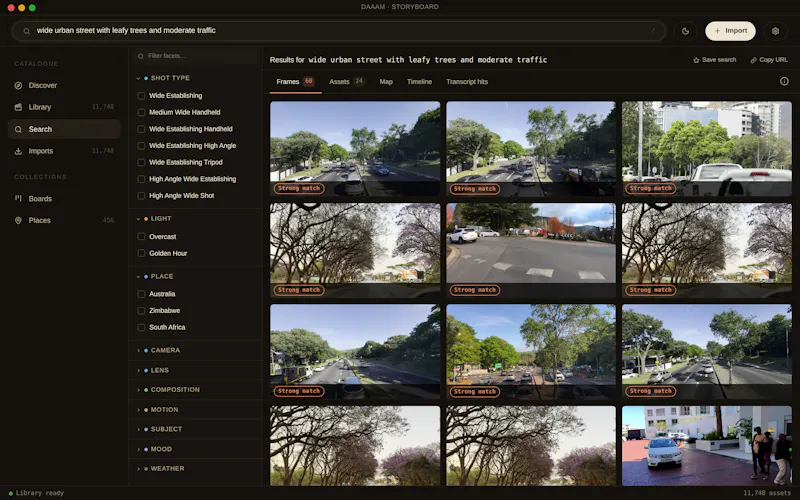Select the Search magnifier icon in sidebar
This screenshot has width=800, height=500.
pos(18,130)
